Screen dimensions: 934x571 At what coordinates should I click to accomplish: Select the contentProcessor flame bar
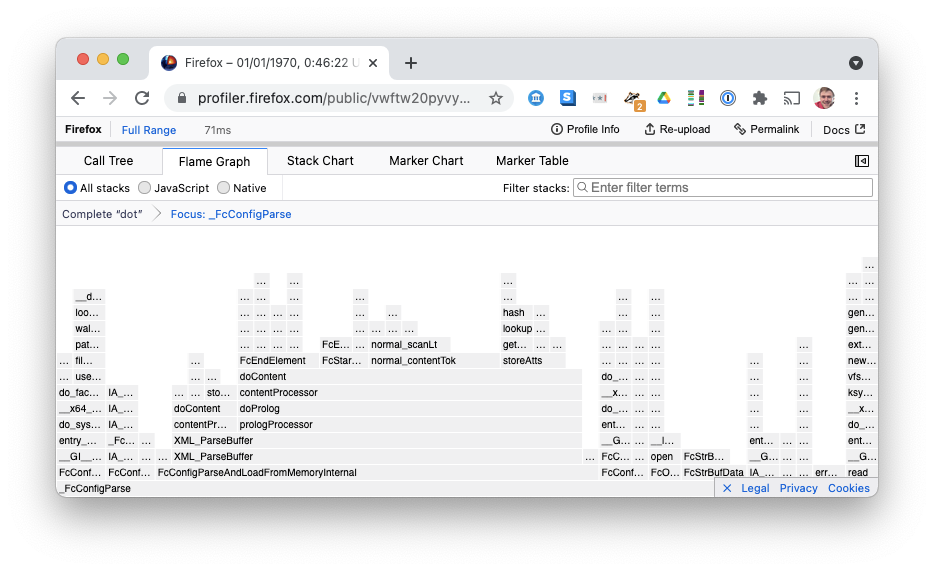click(410, 392)
